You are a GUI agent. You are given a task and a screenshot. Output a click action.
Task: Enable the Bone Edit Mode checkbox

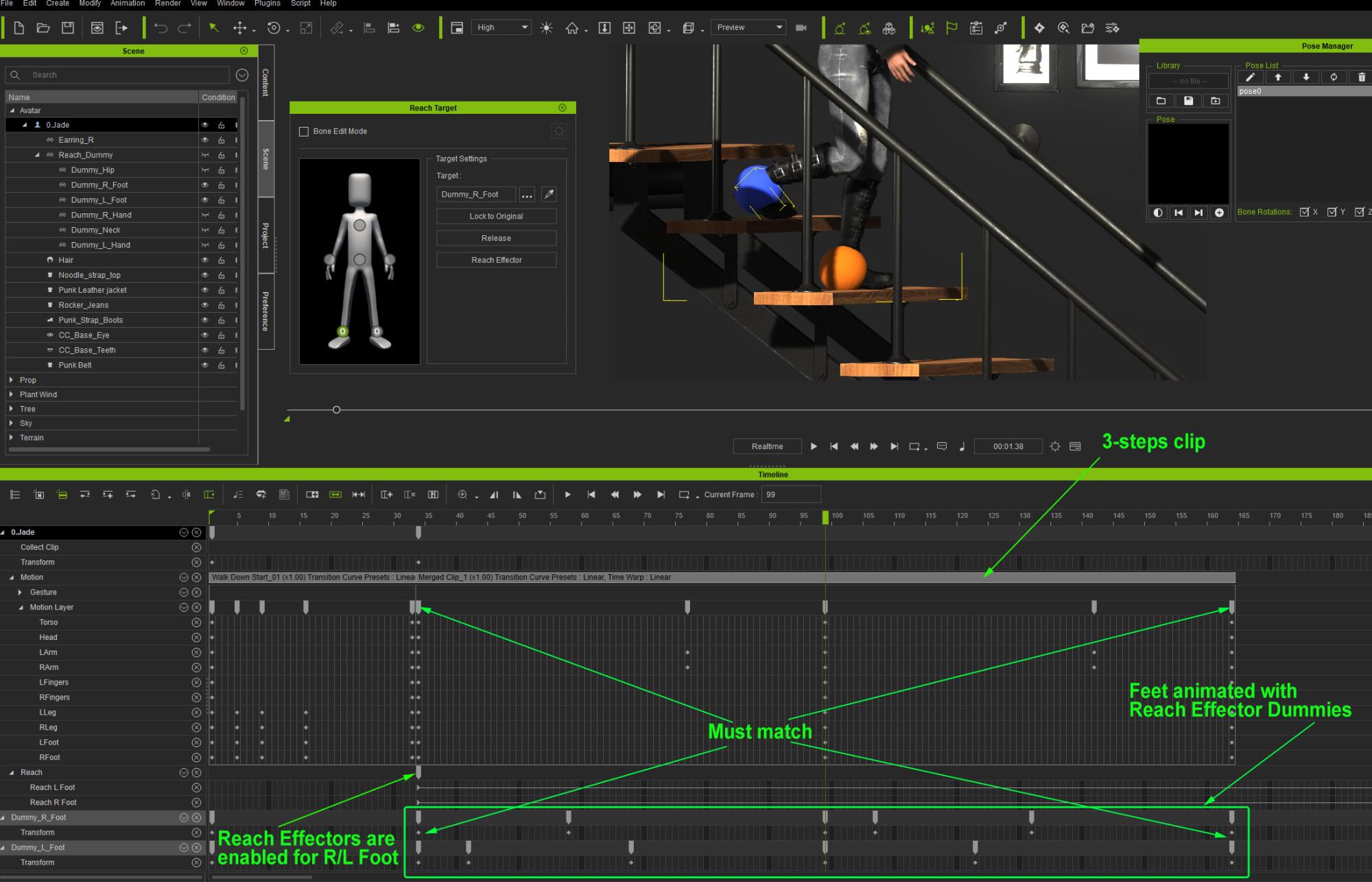[x=304, y=132]
